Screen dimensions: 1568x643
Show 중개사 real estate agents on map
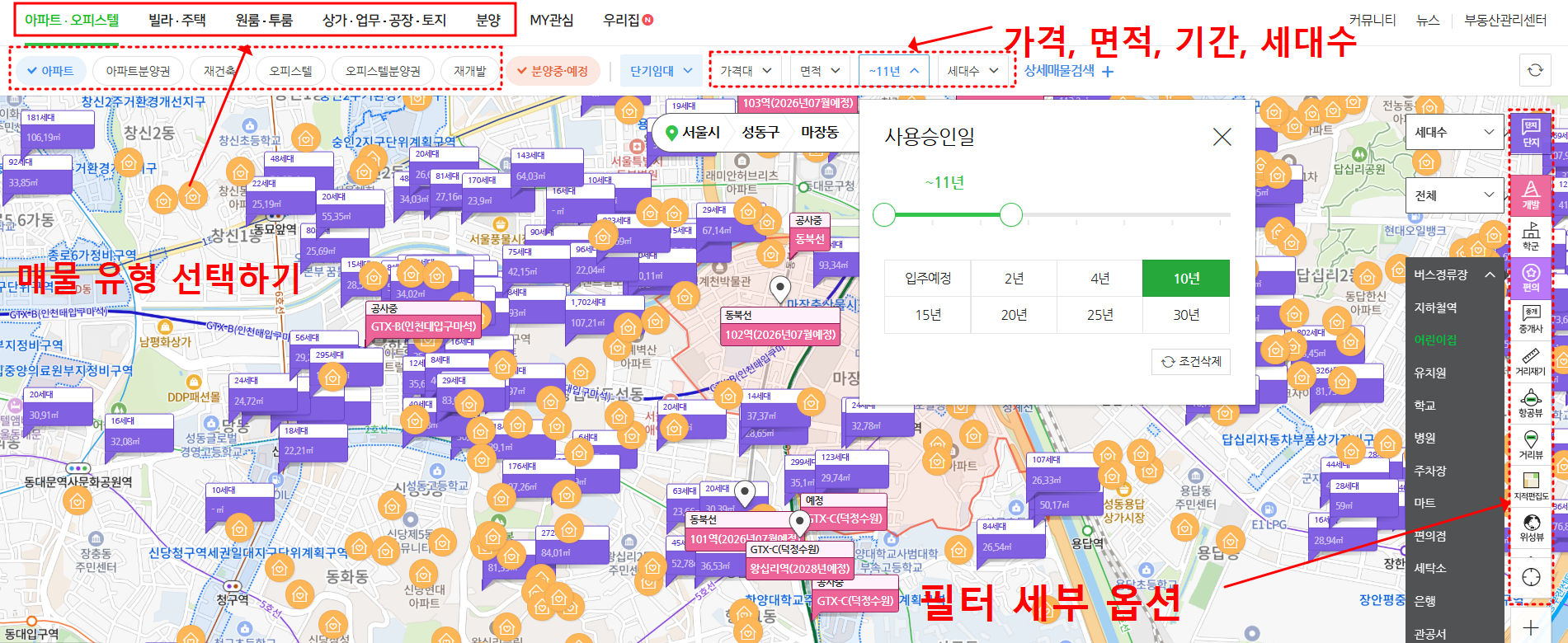[1531, 320]
